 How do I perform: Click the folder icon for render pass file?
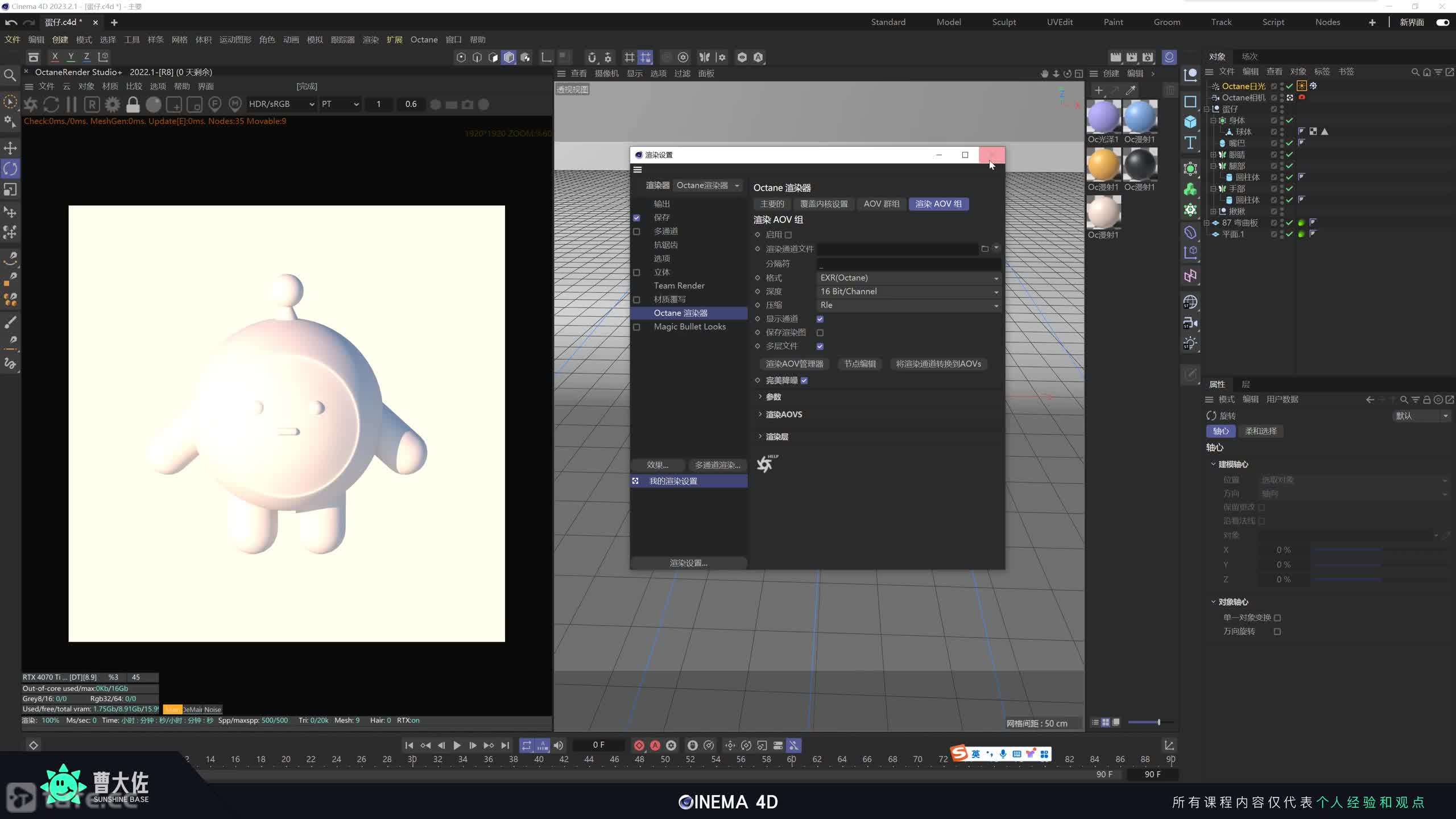[985, 249]
